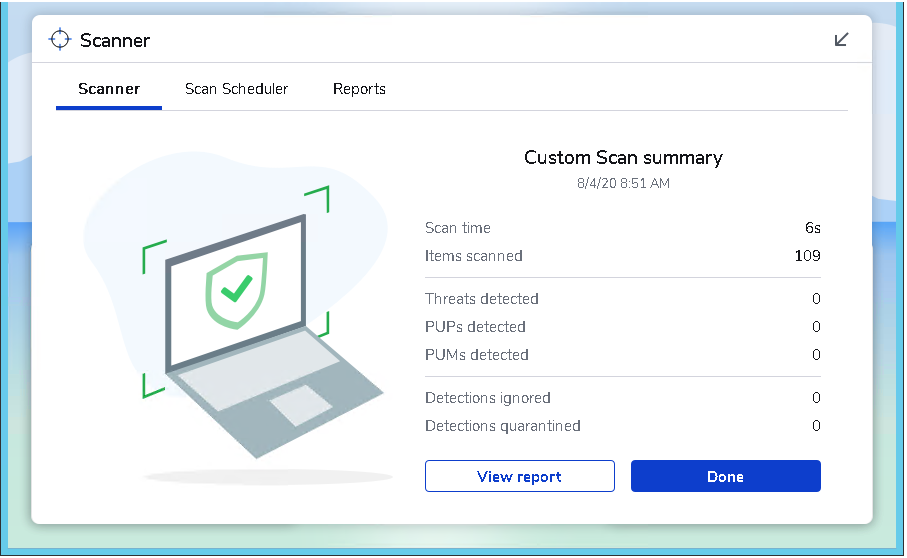Click the Done button
This screenshot has height=558, width=907.
tap(725, 476)
